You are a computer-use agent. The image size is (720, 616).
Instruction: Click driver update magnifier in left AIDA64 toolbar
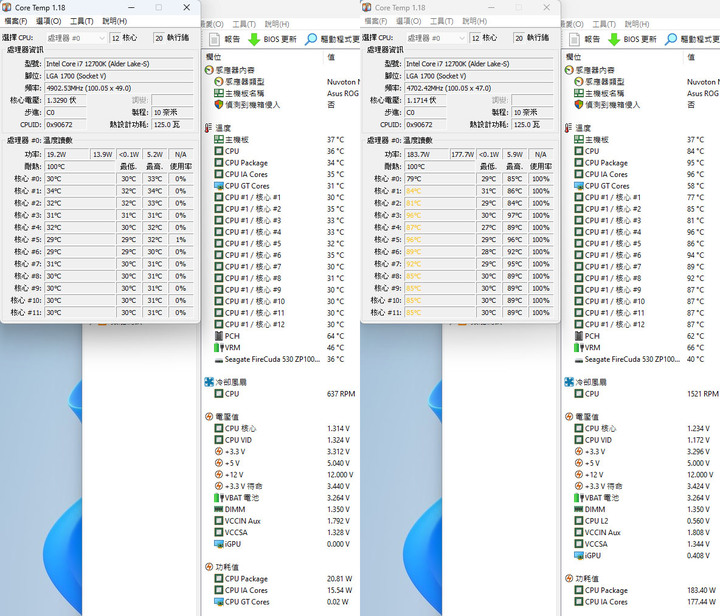pos(311,39)
